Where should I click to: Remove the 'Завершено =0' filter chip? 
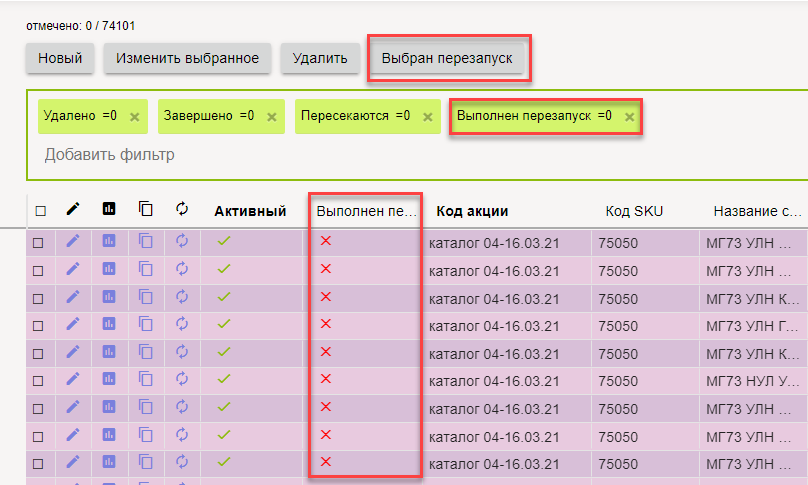tap(272, 117)
